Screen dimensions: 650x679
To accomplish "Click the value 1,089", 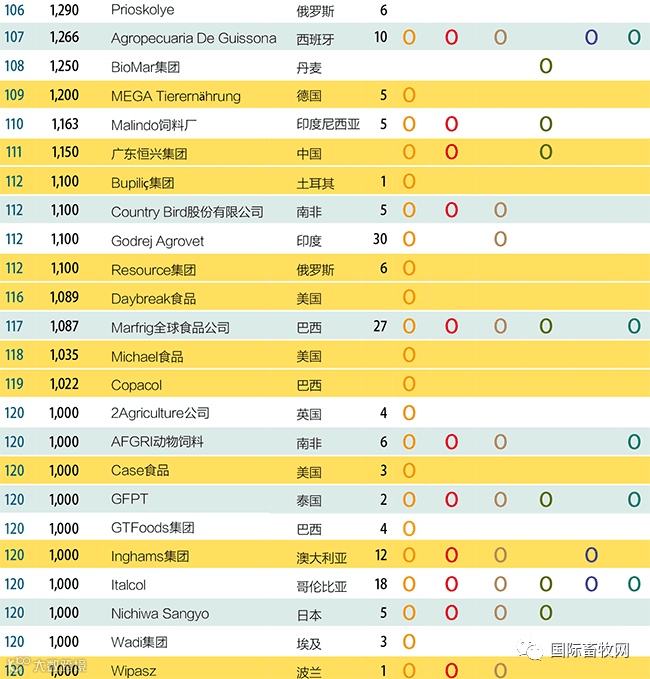I will coord(65,297).
